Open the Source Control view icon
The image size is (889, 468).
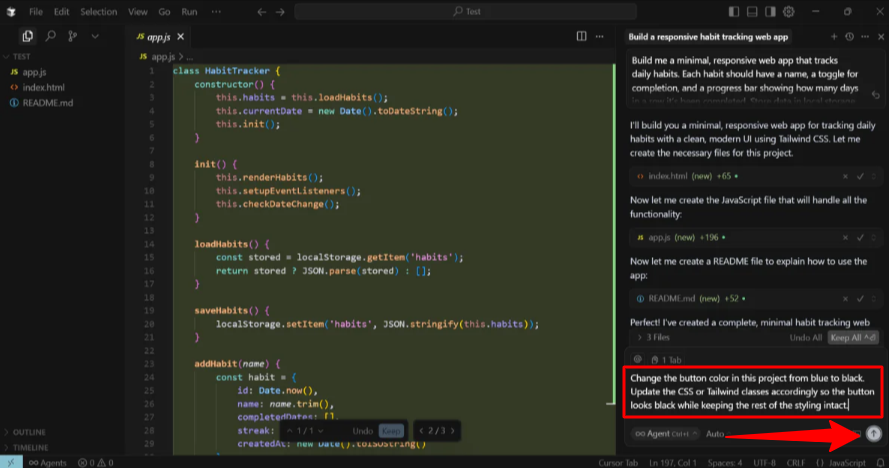[x=72, y=36]
